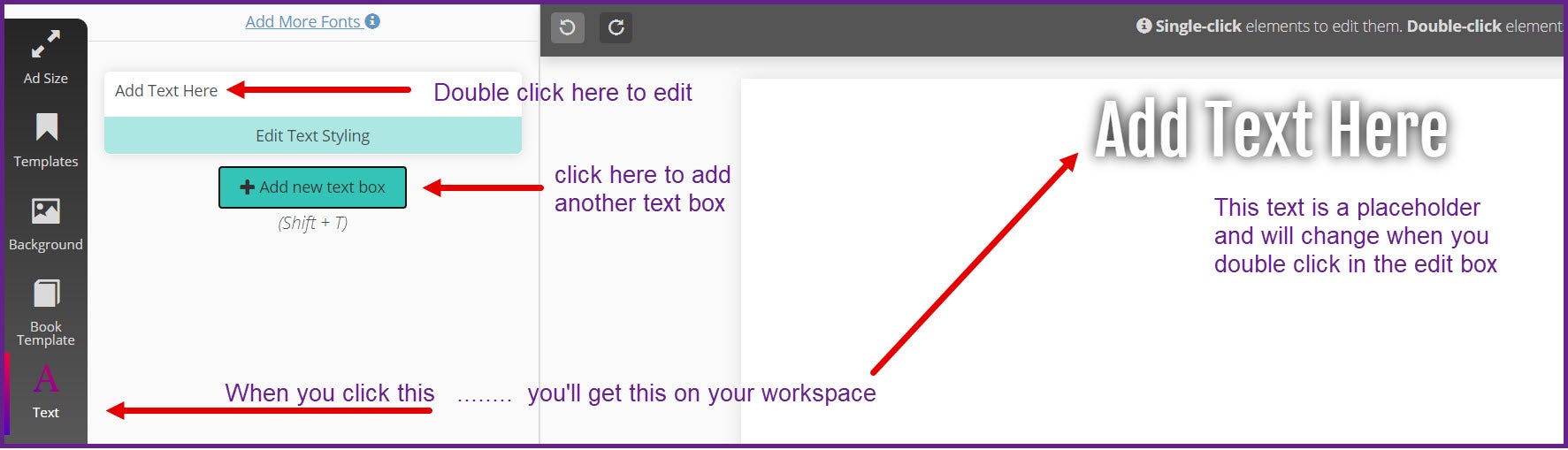The height and width of the screenshot is (450, 1568).
Task: Switch to the Ad Size tab label
Action: point(46,79)
